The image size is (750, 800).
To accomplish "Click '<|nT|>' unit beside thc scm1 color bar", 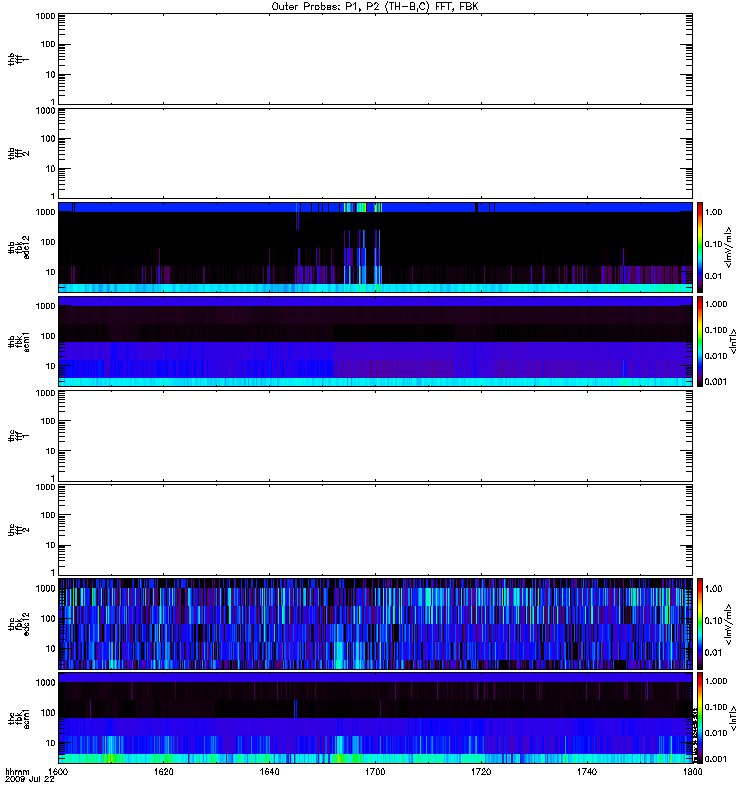I will (x=734, y=718).
